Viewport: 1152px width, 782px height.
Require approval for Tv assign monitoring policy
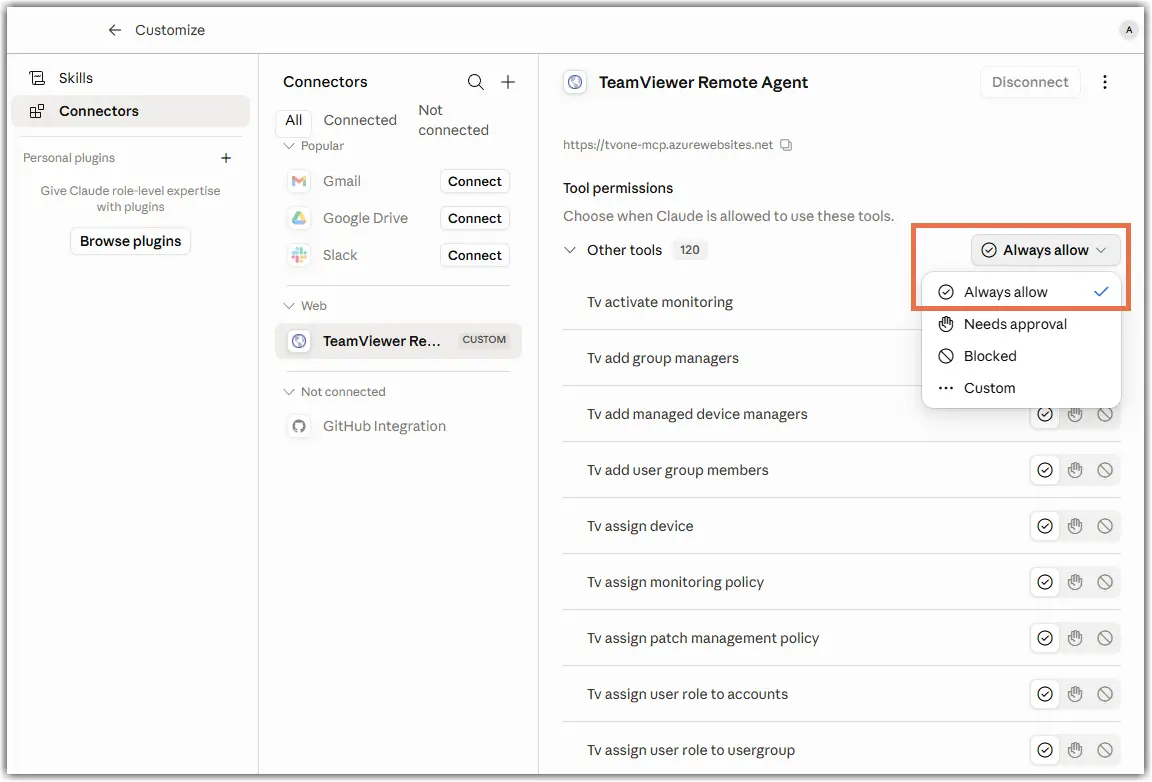pos(1075,583)
